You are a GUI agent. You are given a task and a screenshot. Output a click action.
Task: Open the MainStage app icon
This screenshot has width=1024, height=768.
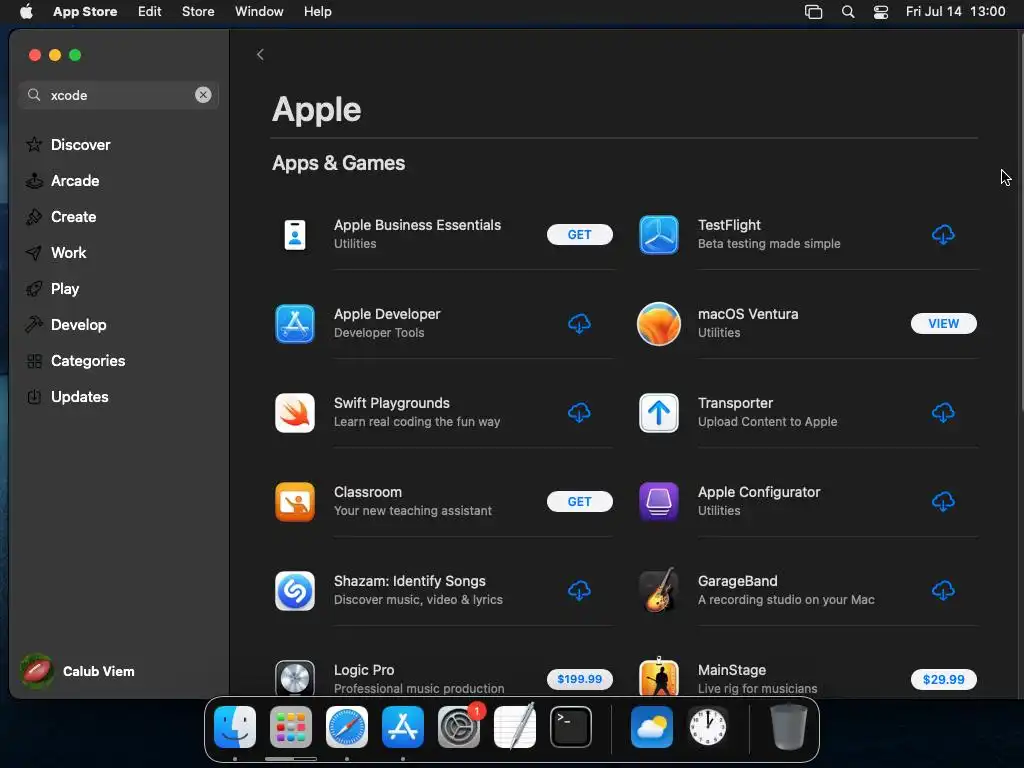[x=658, y=678]
